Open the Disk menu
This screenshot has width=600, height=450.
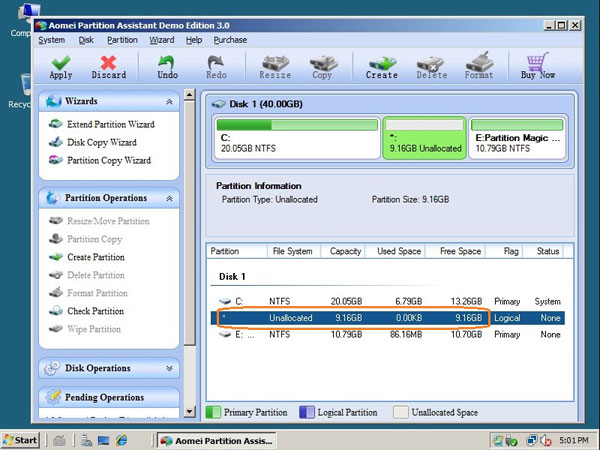click(x=86, y=40)
